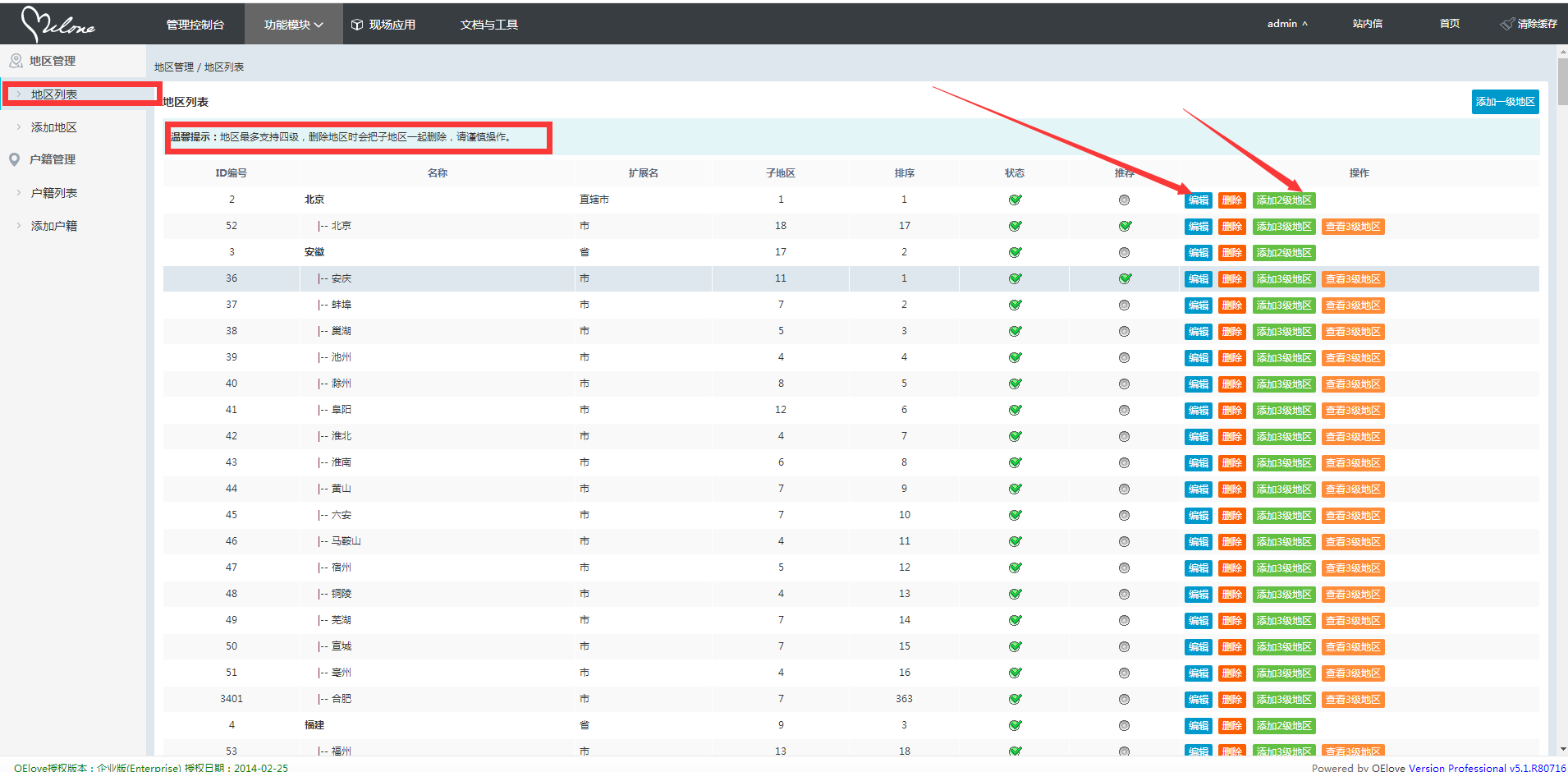Click 查看3级地区 for 滁州 row

pyautogui.click(x=1353, y=384)
